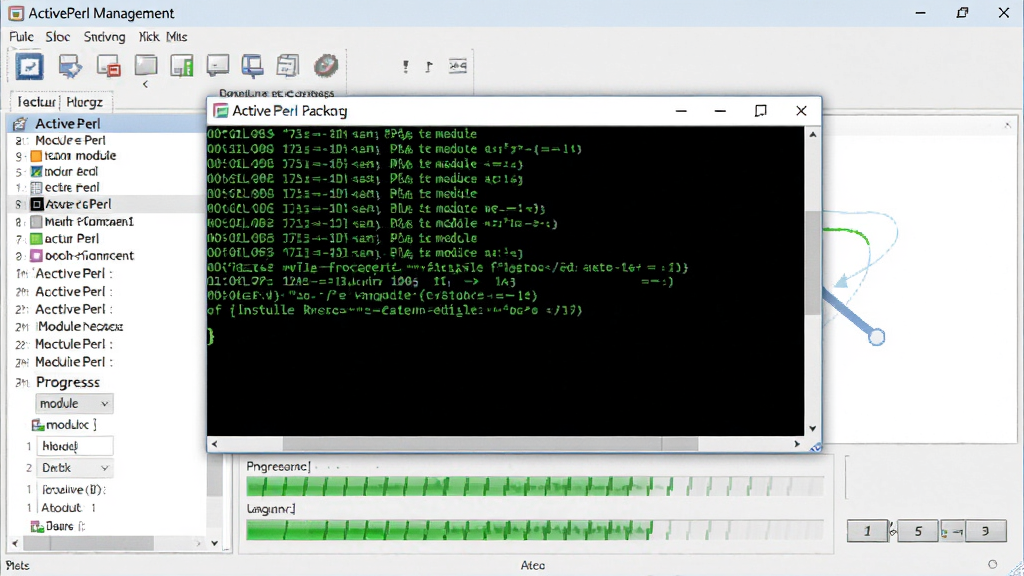1024x576 pixels.
Task: Click the console's horizontal scrollbar thumb
Action: tap(490, 444)
